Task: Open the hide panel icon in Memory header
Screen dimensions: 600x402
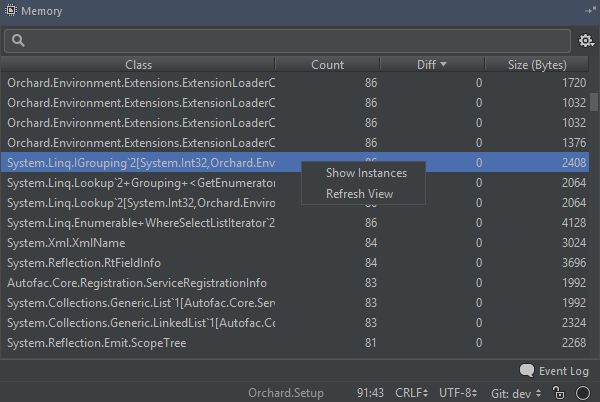Action: click(589, 11)
